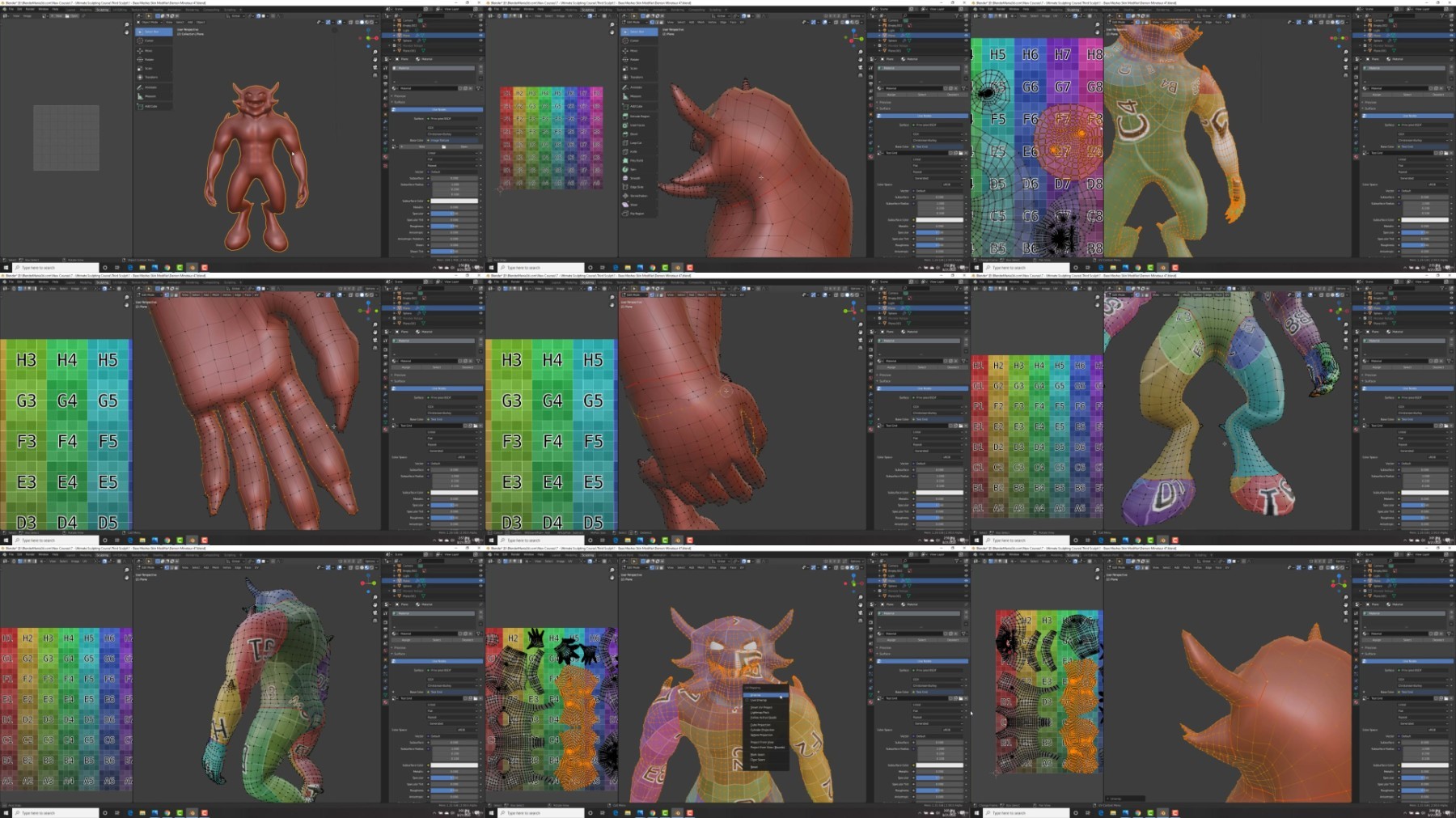
Task: Switch to face select mode in top-middle frame
Action: coord(662,22)
